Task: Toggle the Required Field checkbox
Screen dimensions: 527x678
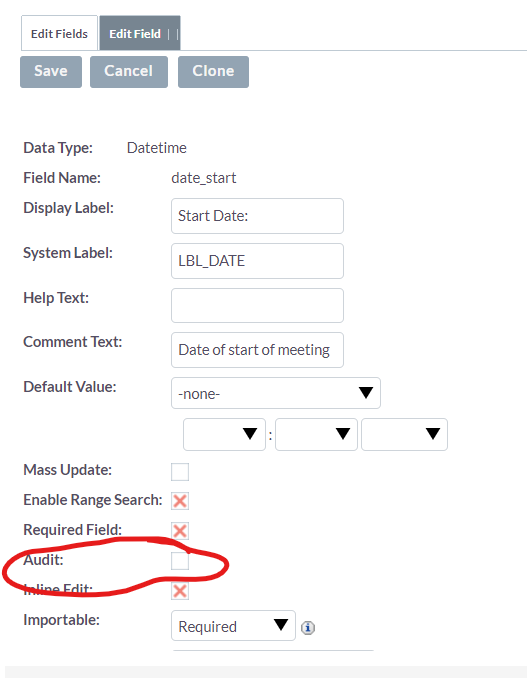Action: (x=180, y=531)
